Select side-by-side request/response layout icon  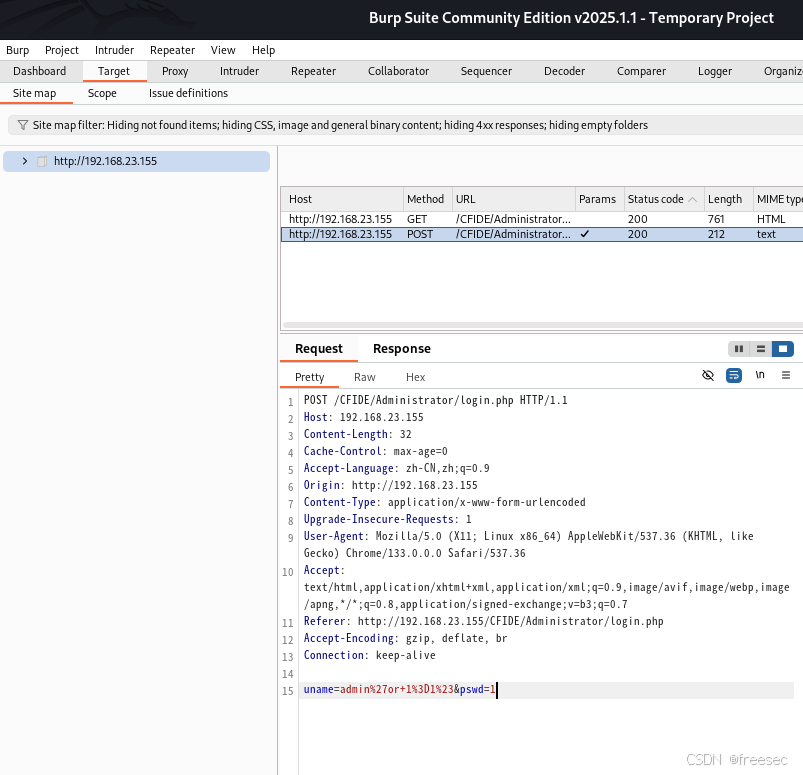tap(738, 349)
